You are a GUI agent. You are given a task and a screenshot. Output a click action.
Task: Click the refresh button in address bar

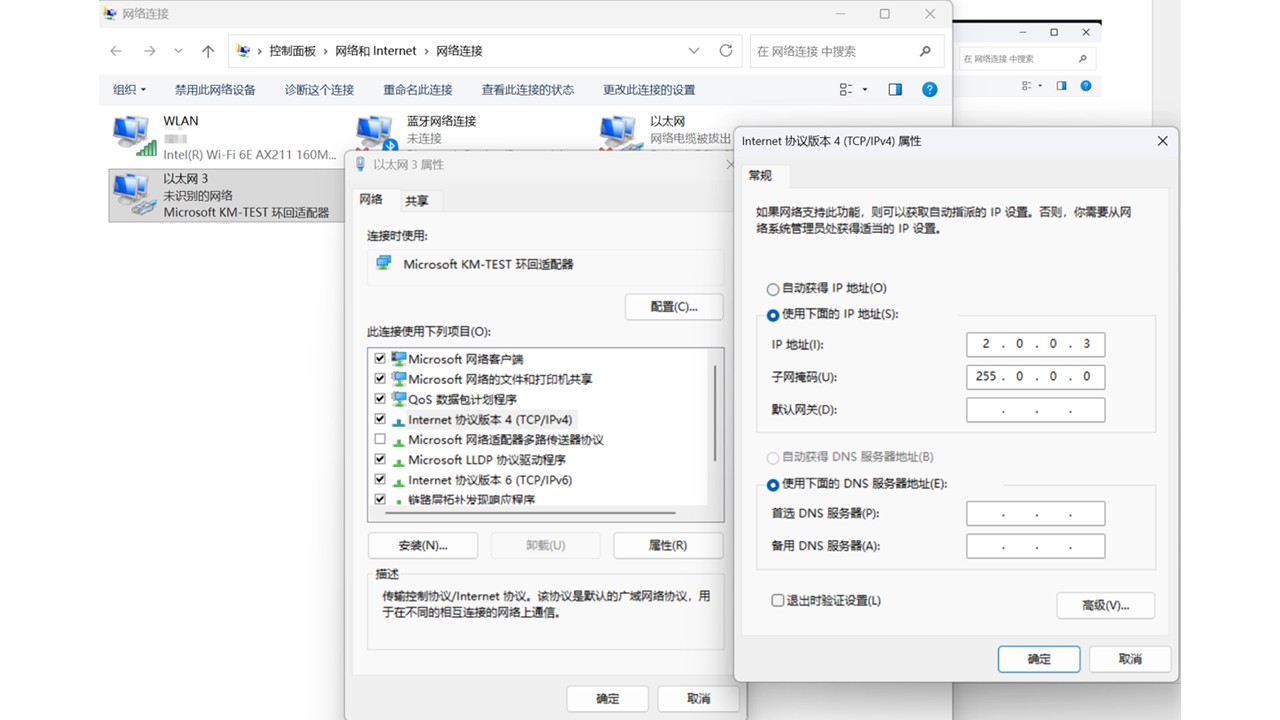click(x=726, y=51)
